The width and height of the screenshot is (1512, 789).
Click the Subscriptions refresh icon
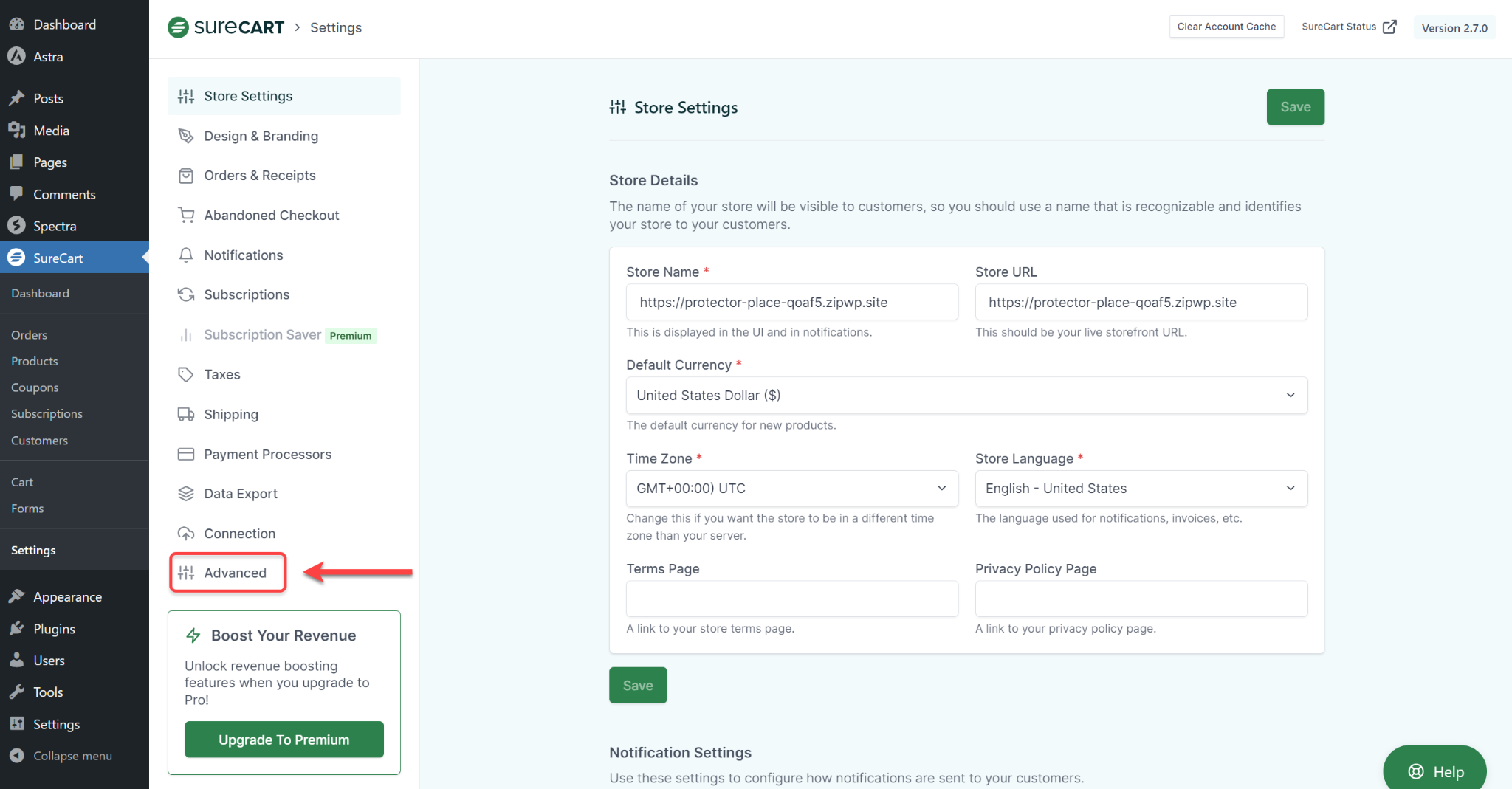coord(185,294)
